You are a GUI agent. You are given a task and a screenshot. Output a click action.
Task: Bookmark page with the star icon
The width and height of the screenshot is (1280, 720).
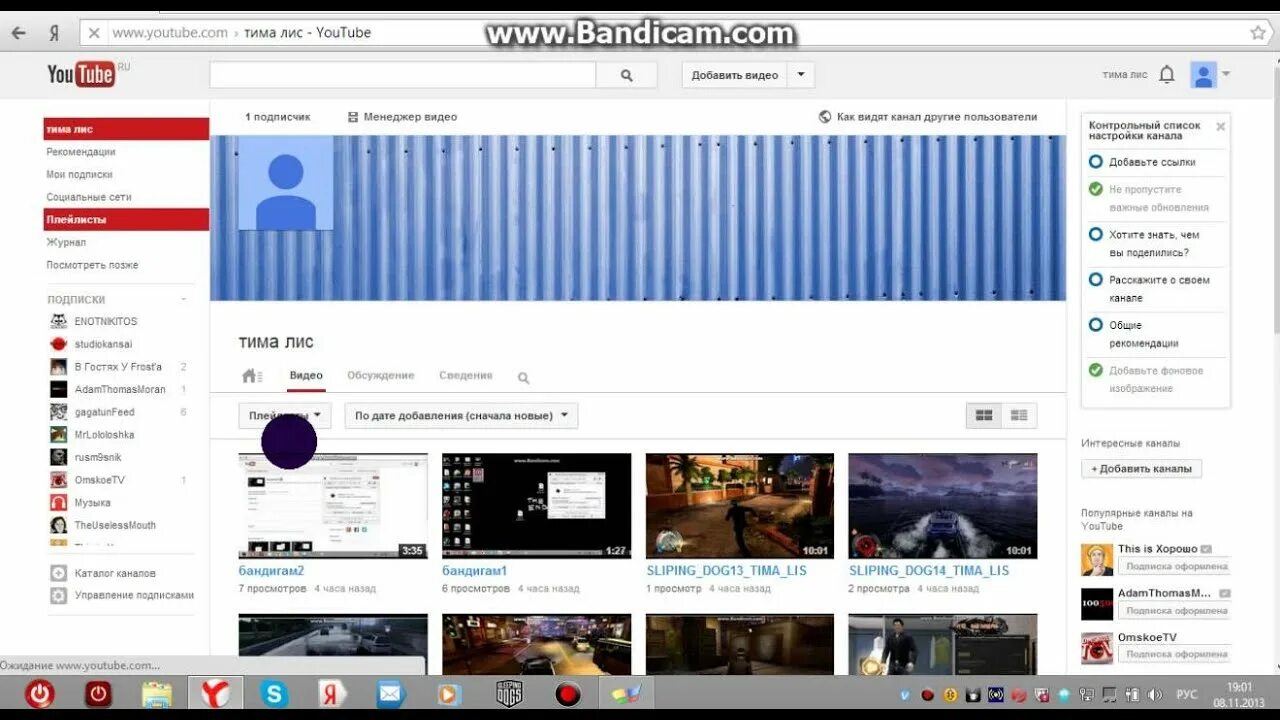pos(1258,33)
